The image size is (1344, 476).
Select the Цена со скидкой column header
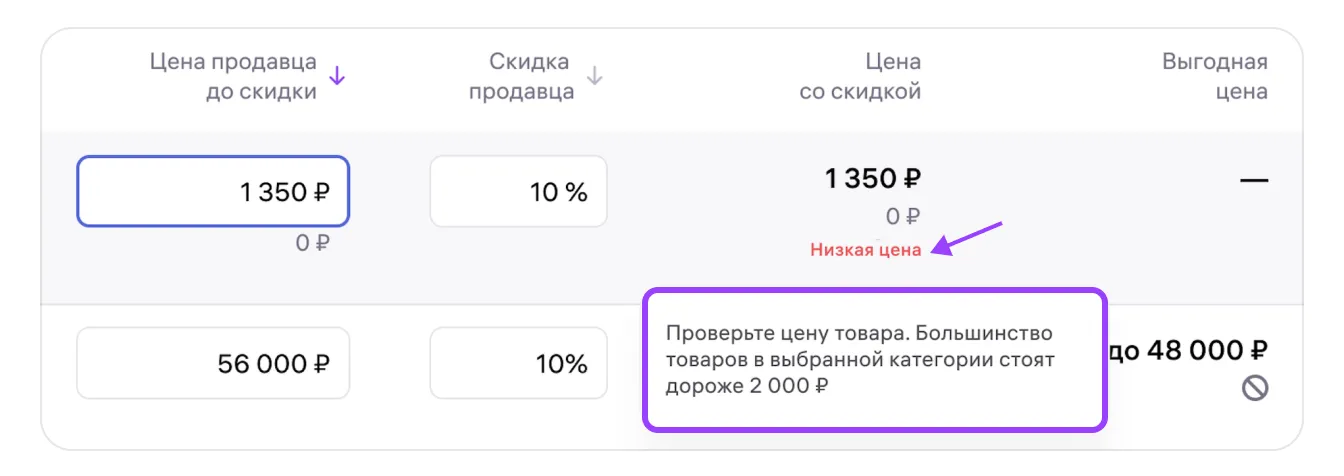pyautogui.click(x=860, y=77)
